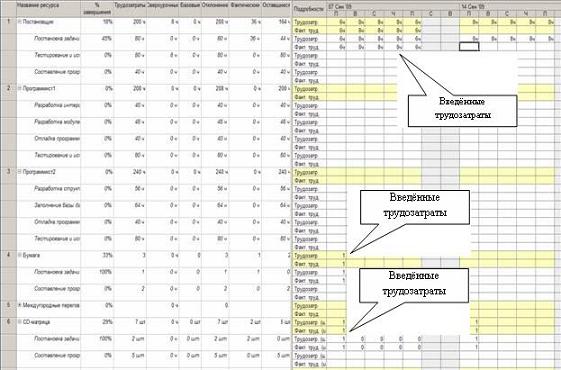This screenshot has height=370, width=561.
Task: Select the Название ресурса column header
Action: [48, 9]
